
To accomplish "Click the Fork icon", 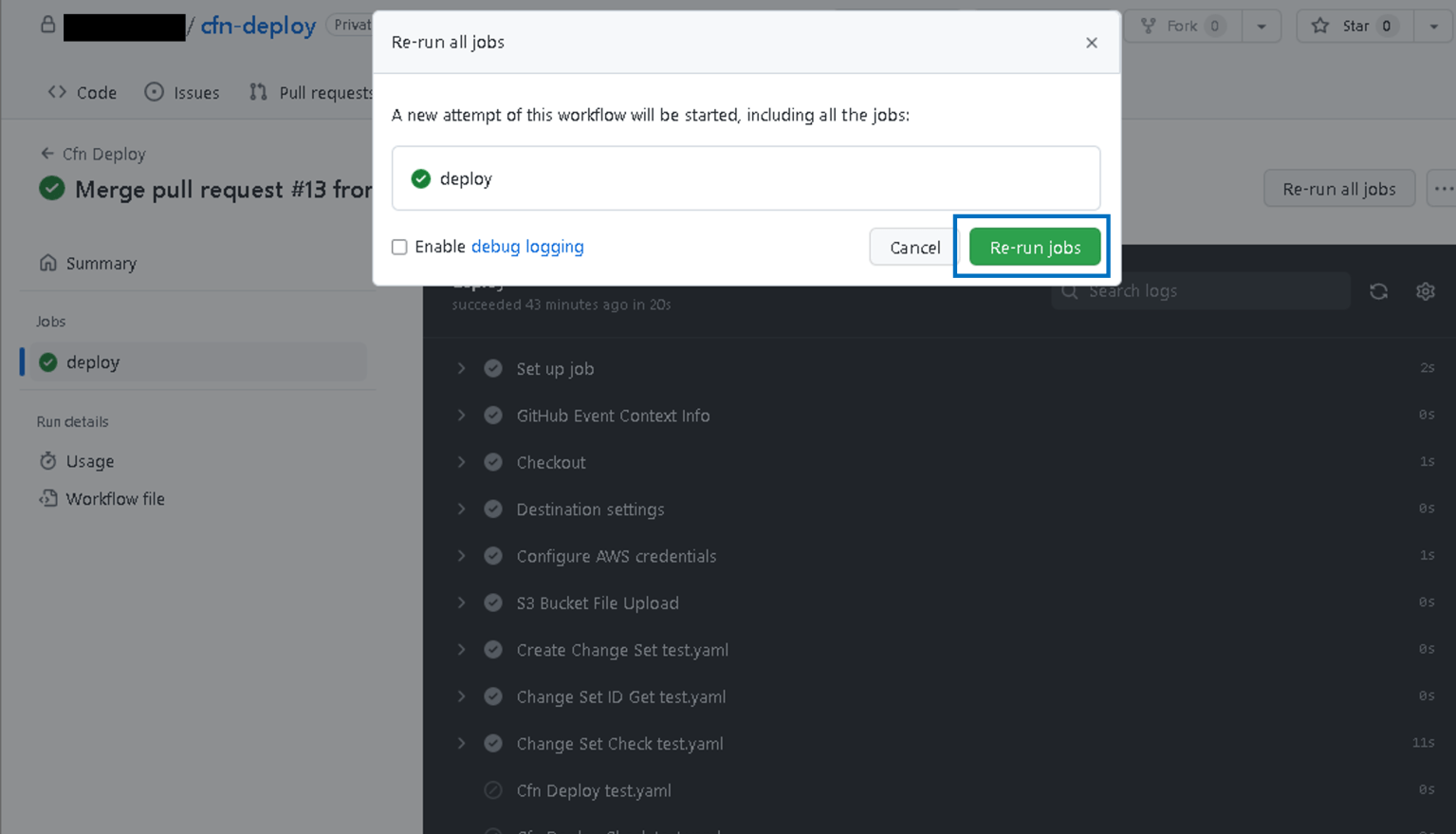I will 1150,26.
